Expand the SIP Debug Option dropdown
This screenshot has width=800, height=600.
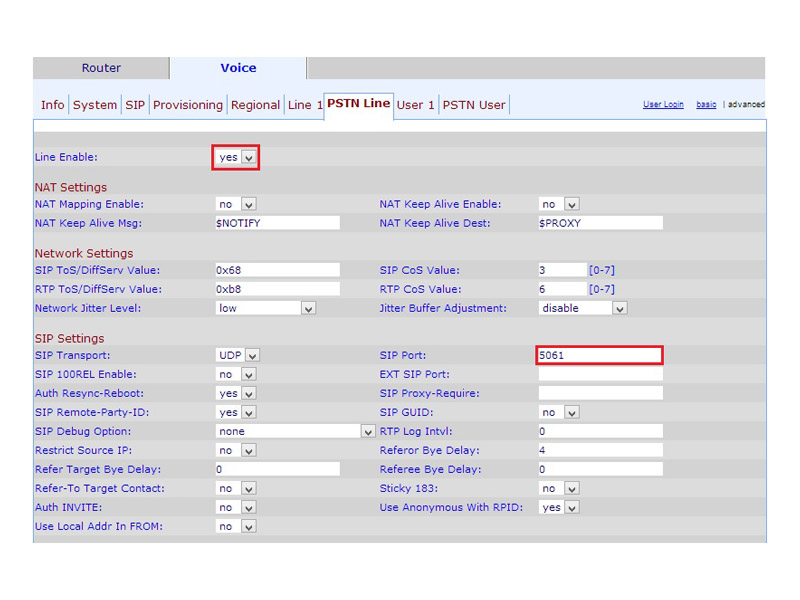(295, 431)
